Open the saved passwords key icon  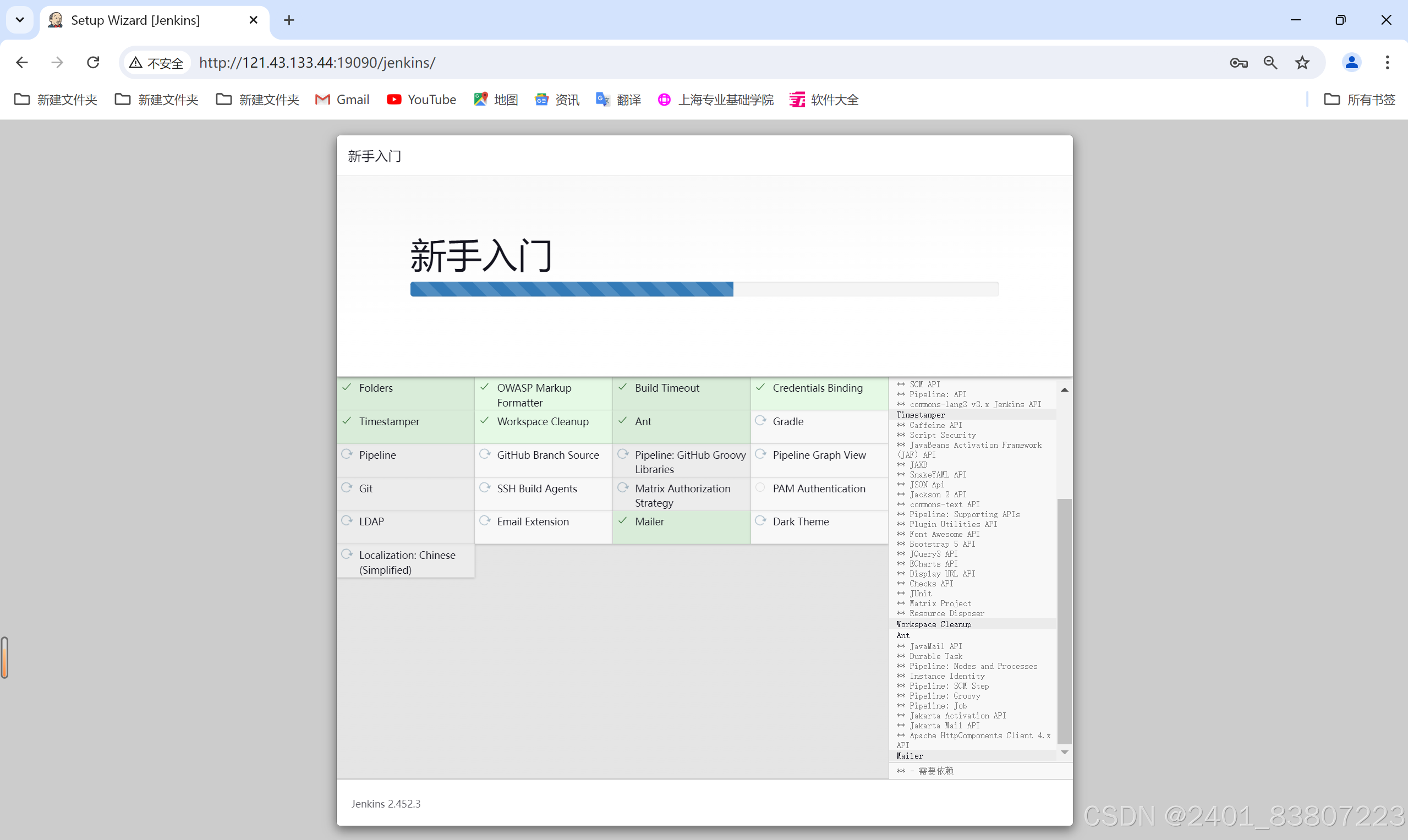1239,62
